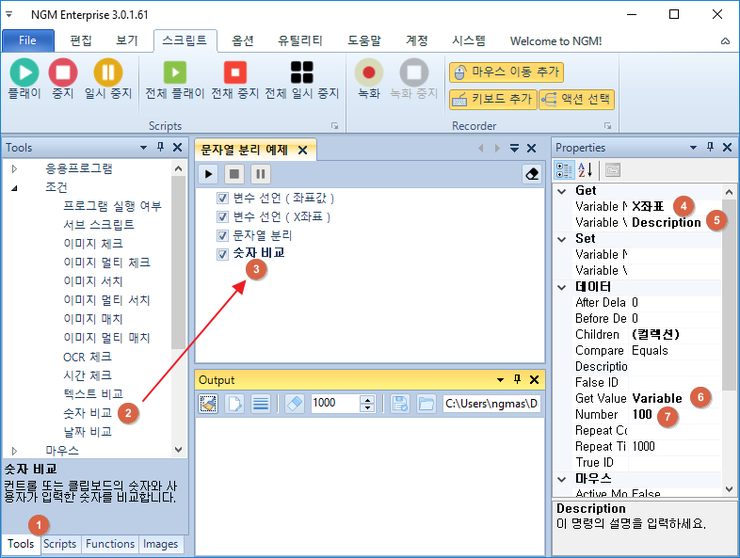Viewport: 740px width, 558px height.
Task: Stop script with editor stop button
Action: (x=234, y=174)
